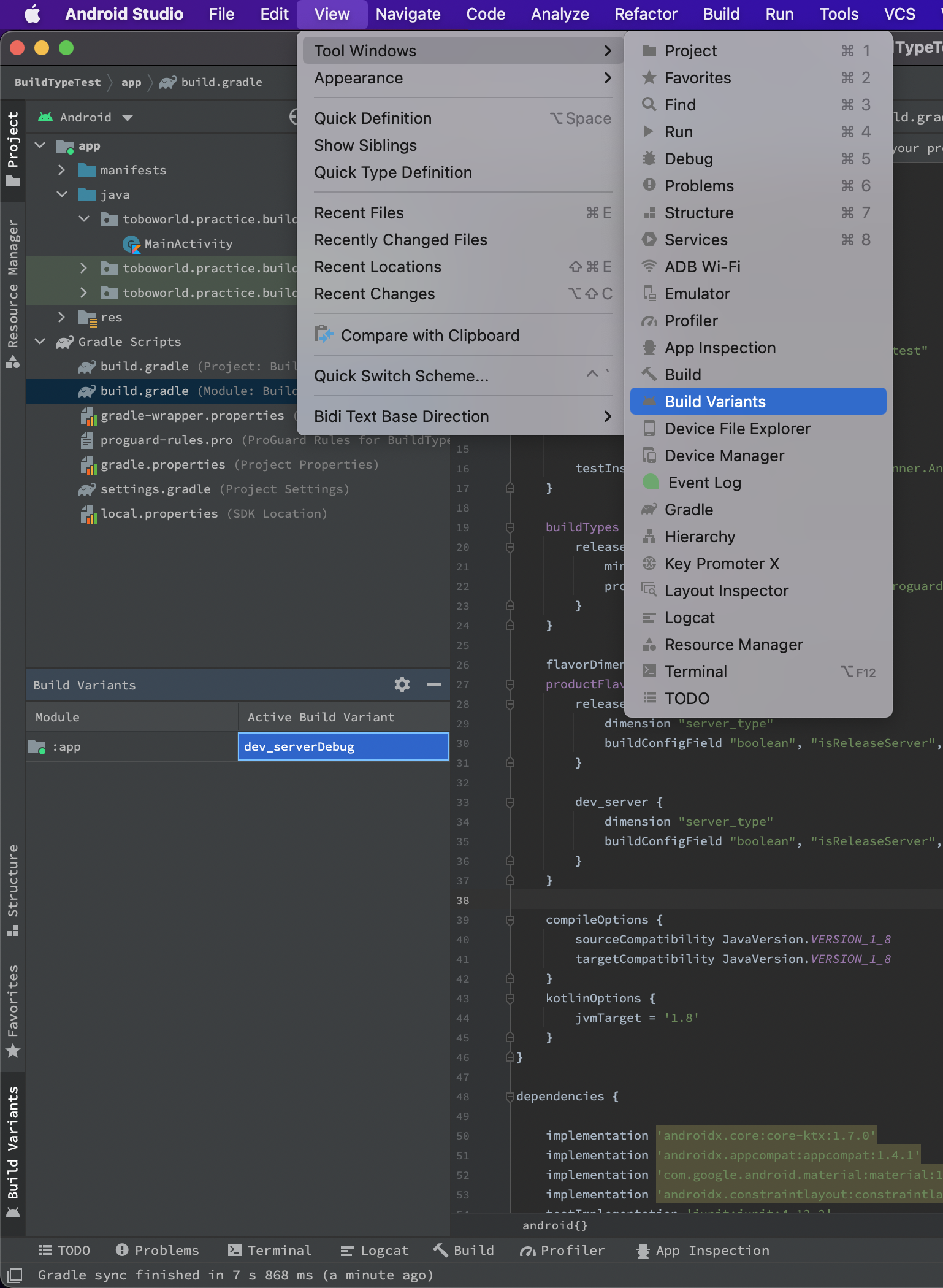Open the Navigate menu
943x1288 pixels.
coord(408,14)
